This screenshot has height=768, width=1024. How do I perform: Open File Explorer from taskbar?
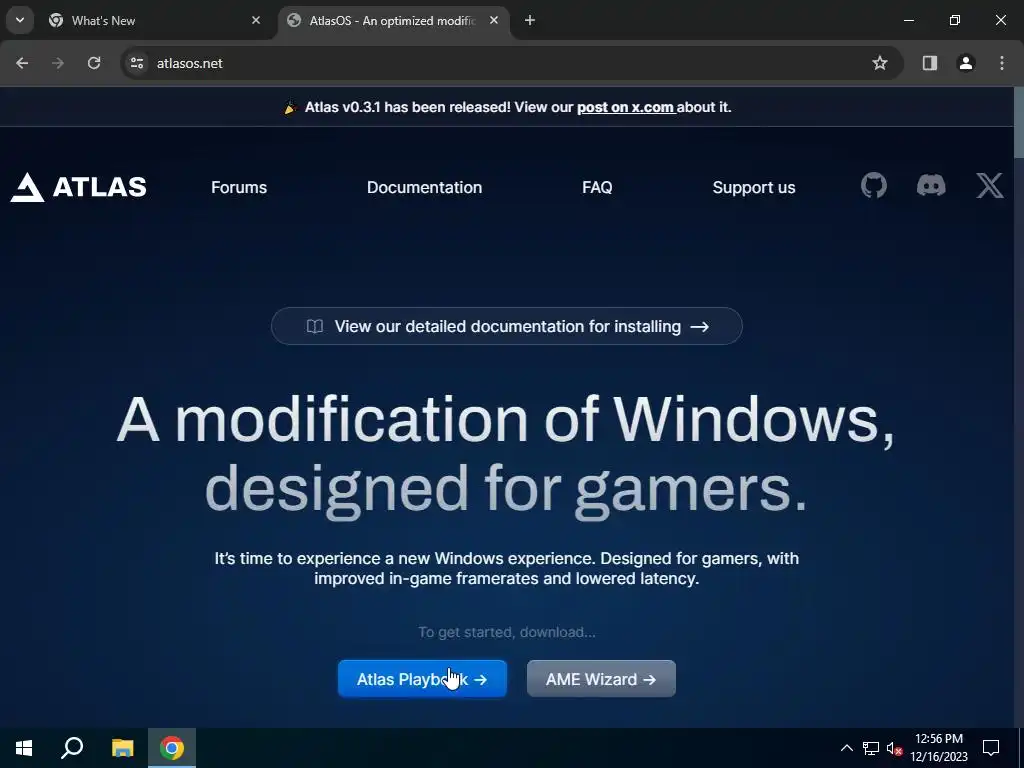(x=122, y=748)
